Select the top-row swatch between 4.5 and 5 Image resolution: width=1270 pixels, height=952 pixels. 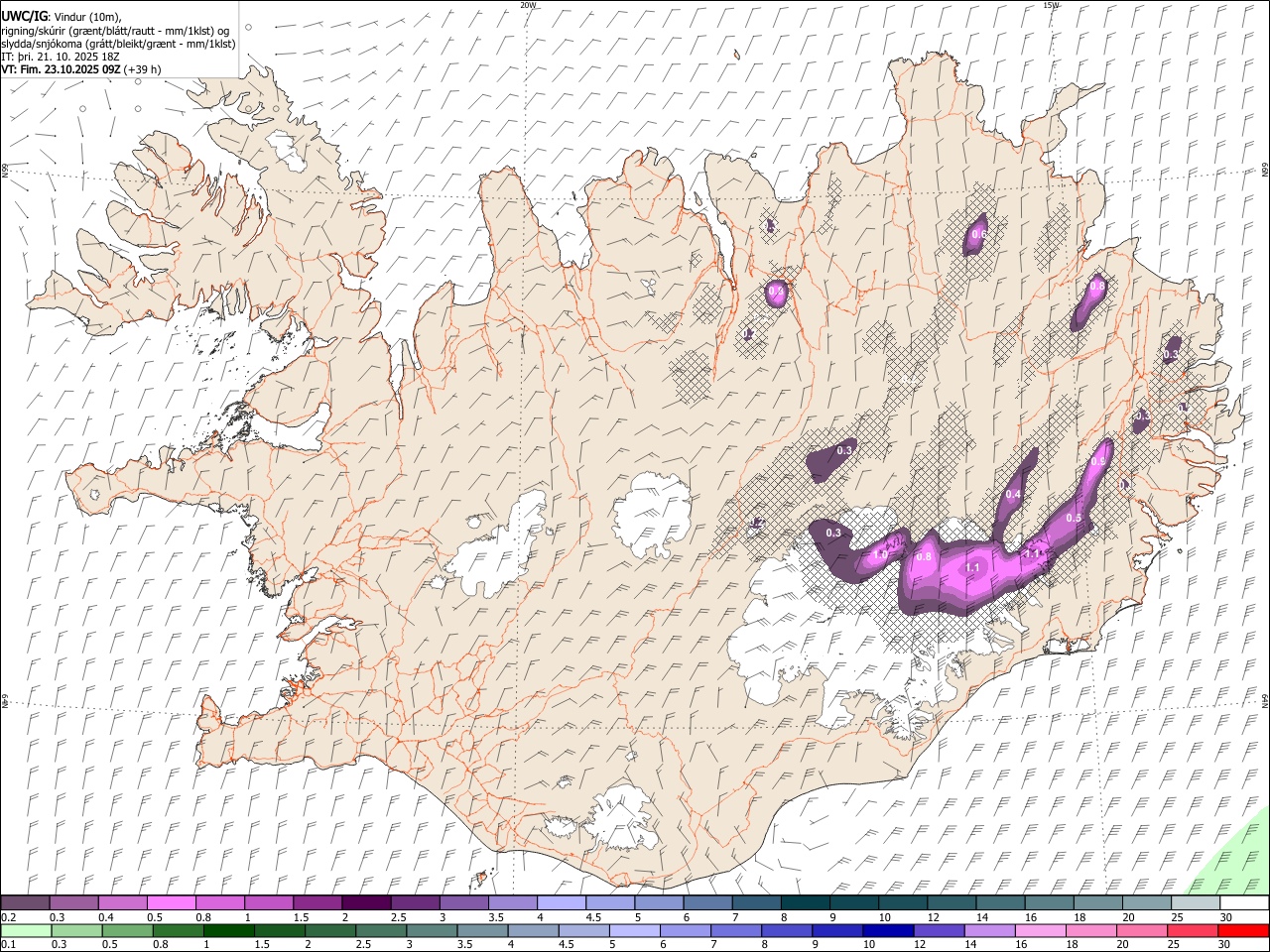(609, 902)
